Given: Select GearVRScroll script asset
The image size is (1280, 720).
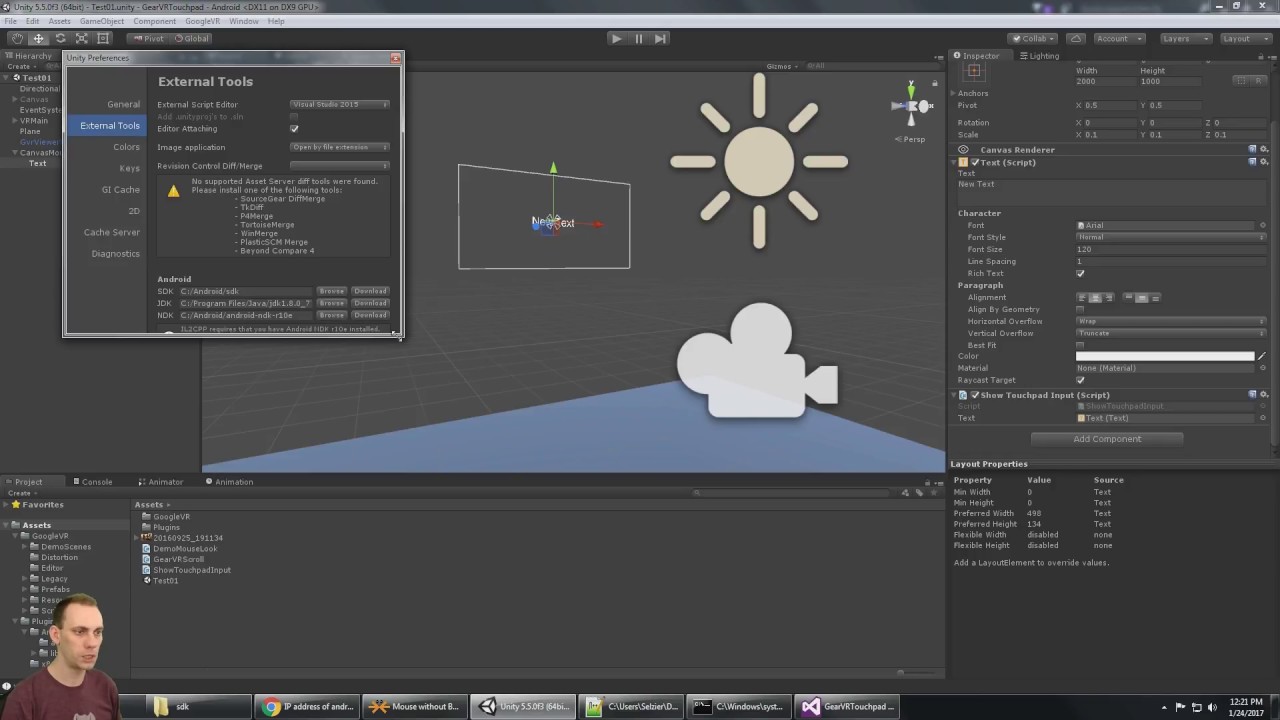Looking at the screenshot, I should [x=178, y=559].
